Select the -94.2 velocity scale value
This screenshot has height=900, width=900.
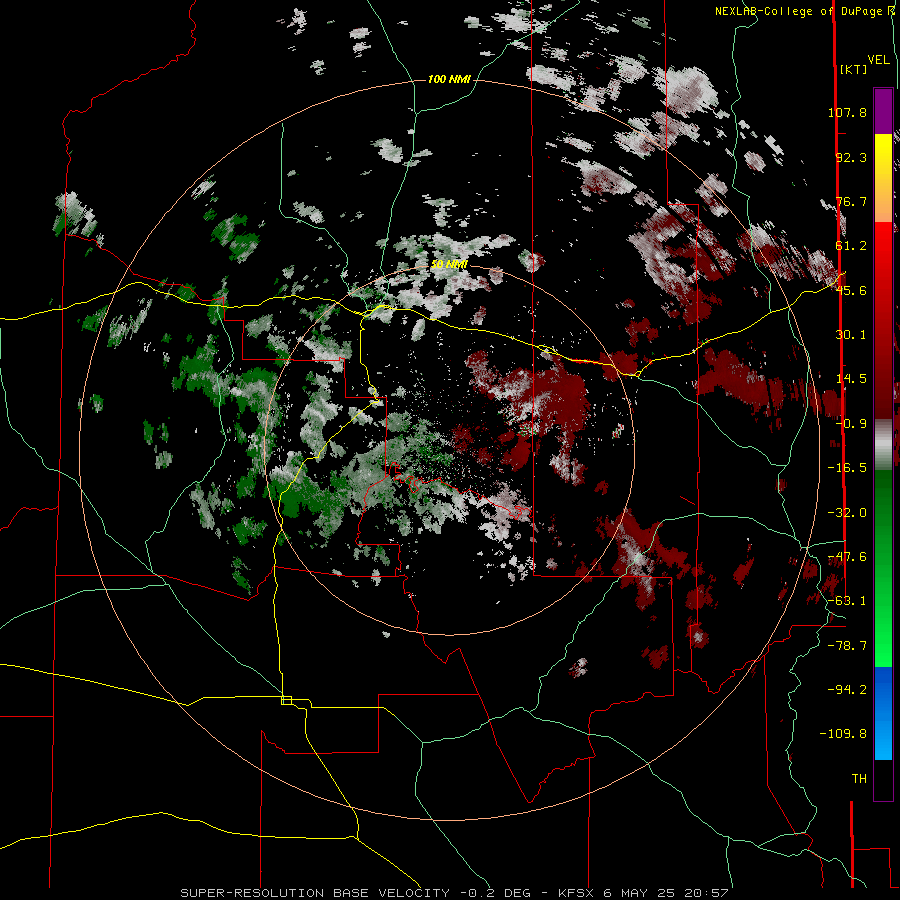(847, 690)
